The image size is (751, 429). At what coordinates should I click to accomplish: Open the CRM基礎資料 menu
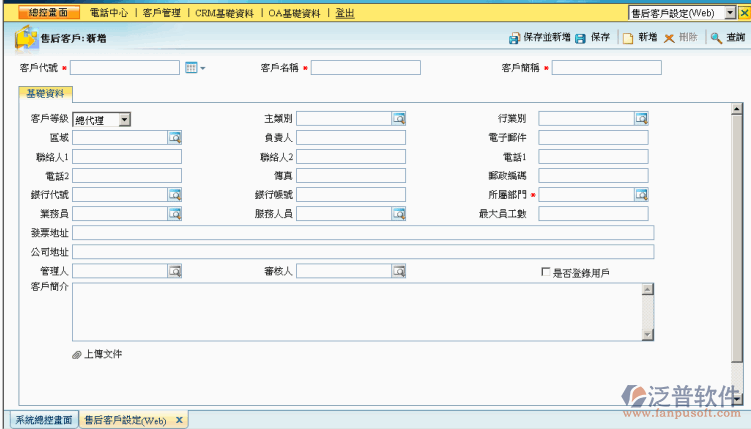[224, 13]
